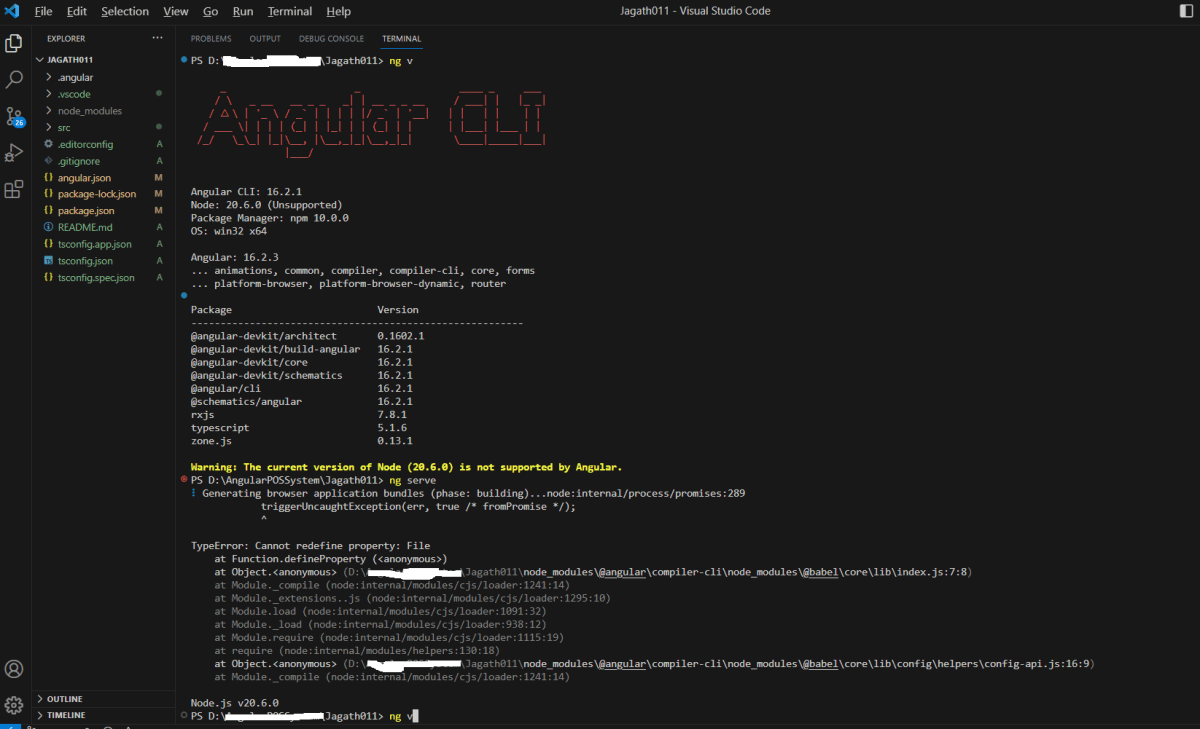Click the .editorconfig gear file icon
The width and height of the screenshot is (1200, 729).
(48, 144)
